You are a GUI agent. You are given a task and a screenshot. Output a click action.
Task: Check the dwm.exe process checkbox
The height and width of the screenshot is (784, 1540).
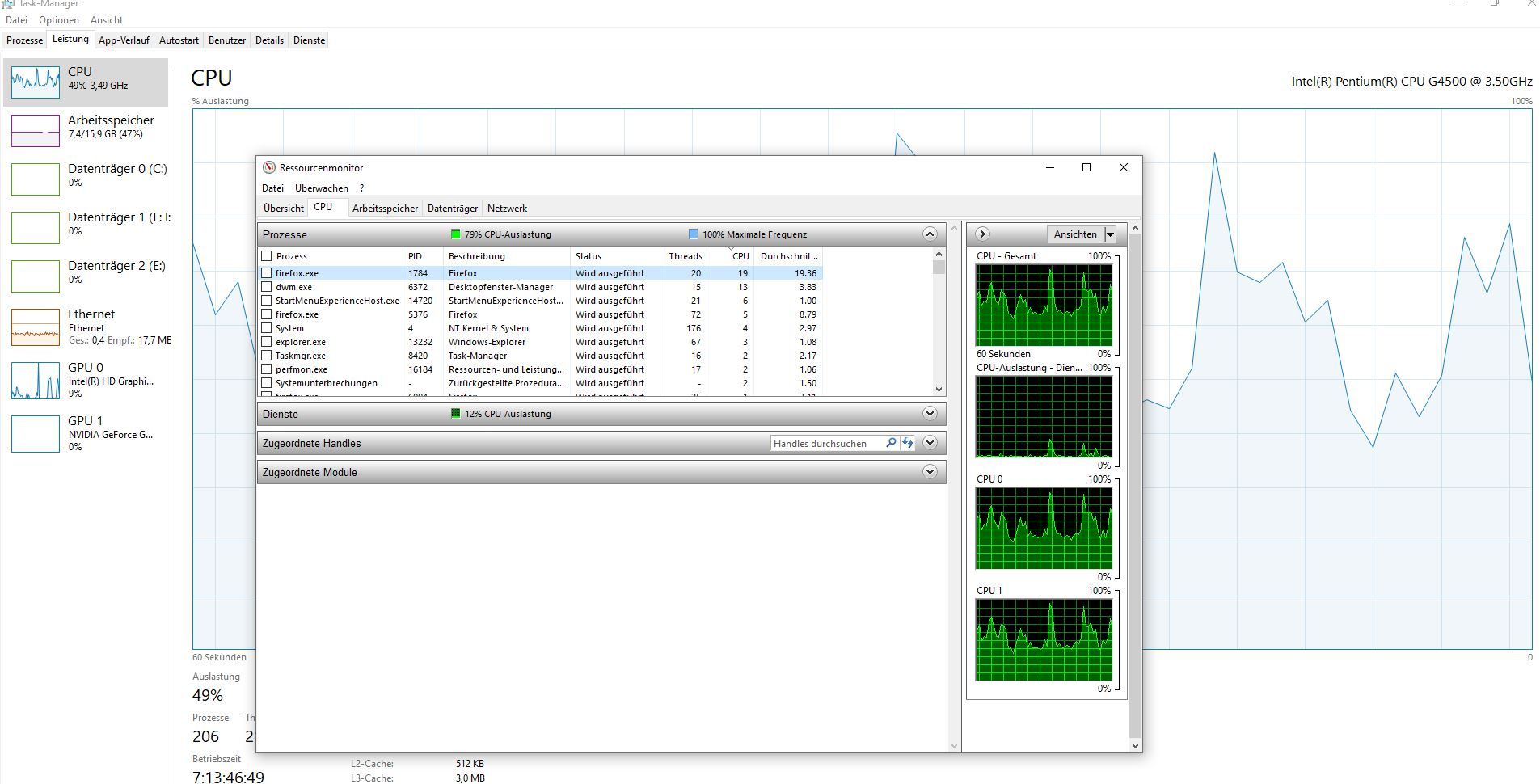(x=267, y=287)
